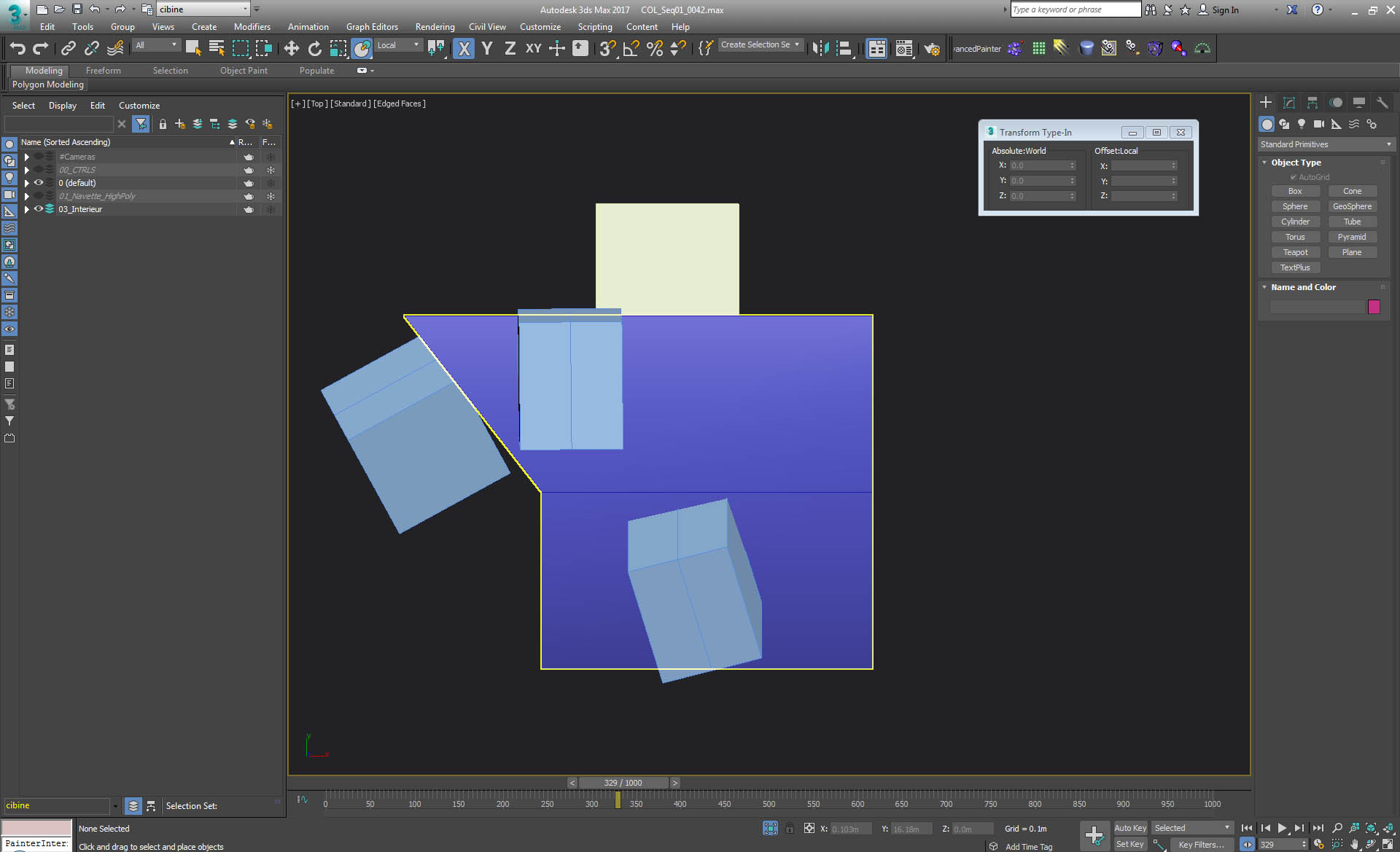The width and height of the screenshot is (1400, 852).
Task: Click the object color swatch
Action: 1374,307
